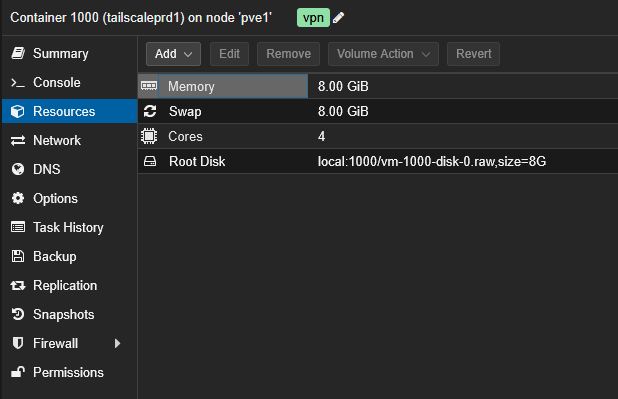The width and height of the screenshot is (618, 399).
Task: Open the DNS configuration
Action: (70, 169)
